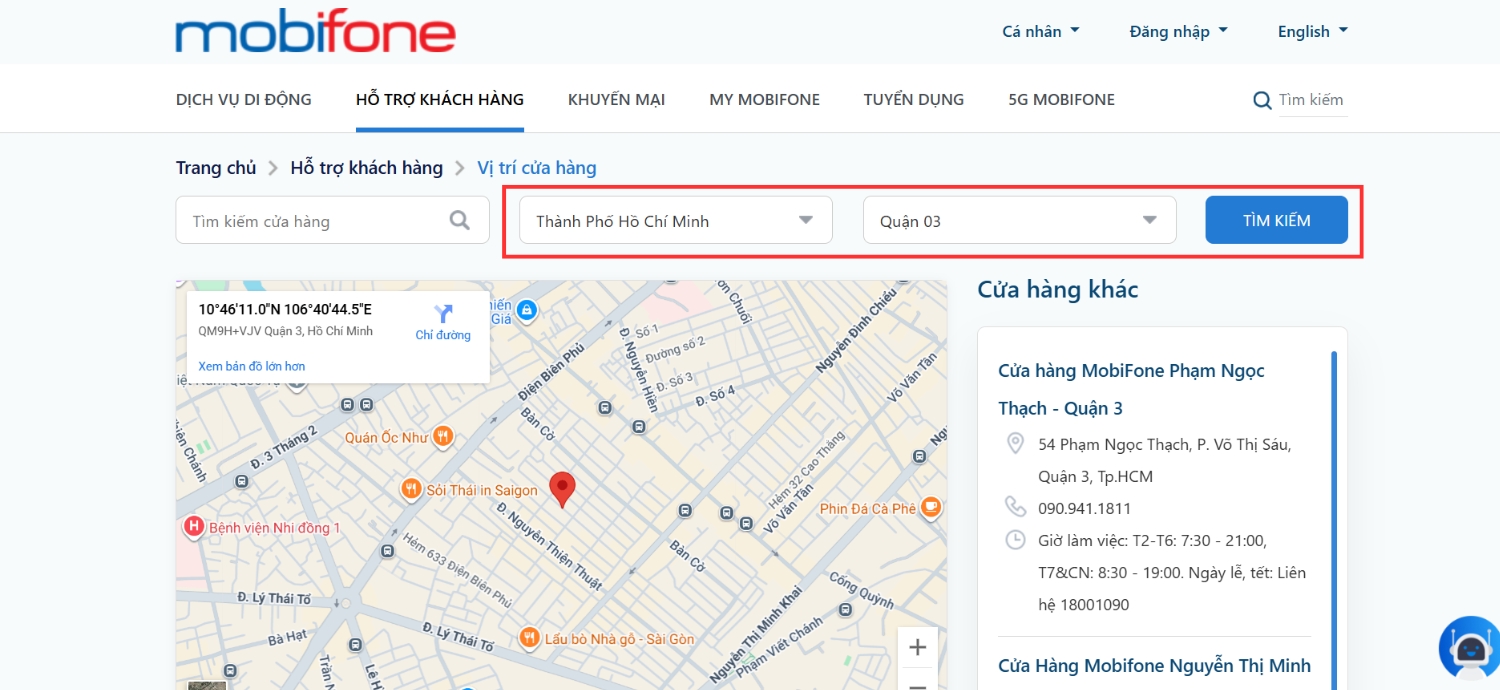Click the Quán Ốc Như restaurant marker
Image resolution: width=1500 pixels, height=690 pixels.
click(x=444, y=437)
